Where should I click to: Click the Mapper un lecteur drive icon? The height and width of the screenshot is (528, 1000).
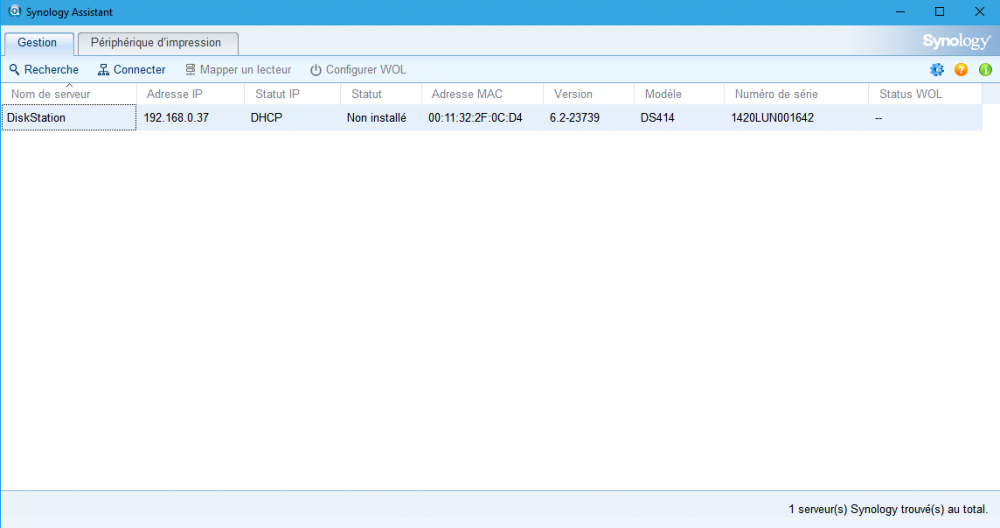189,70
